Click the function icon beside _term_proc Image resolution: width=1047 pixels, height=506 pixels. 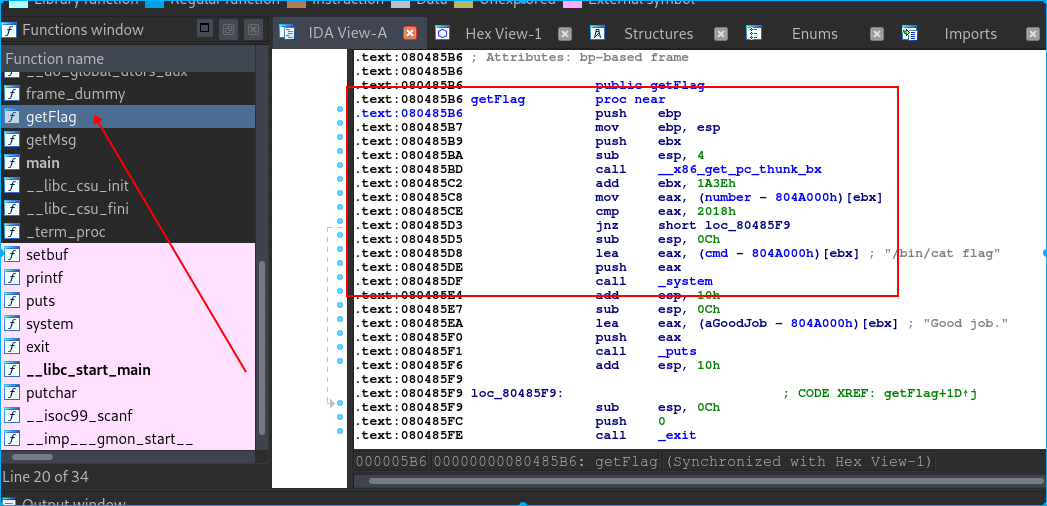tap(11, 232)
